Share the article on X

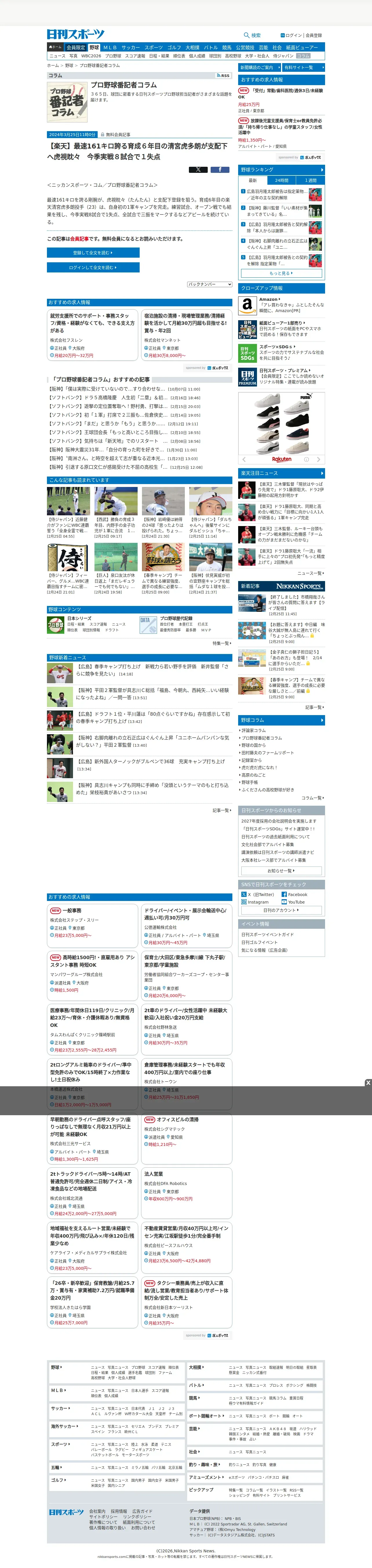[198, 170]
